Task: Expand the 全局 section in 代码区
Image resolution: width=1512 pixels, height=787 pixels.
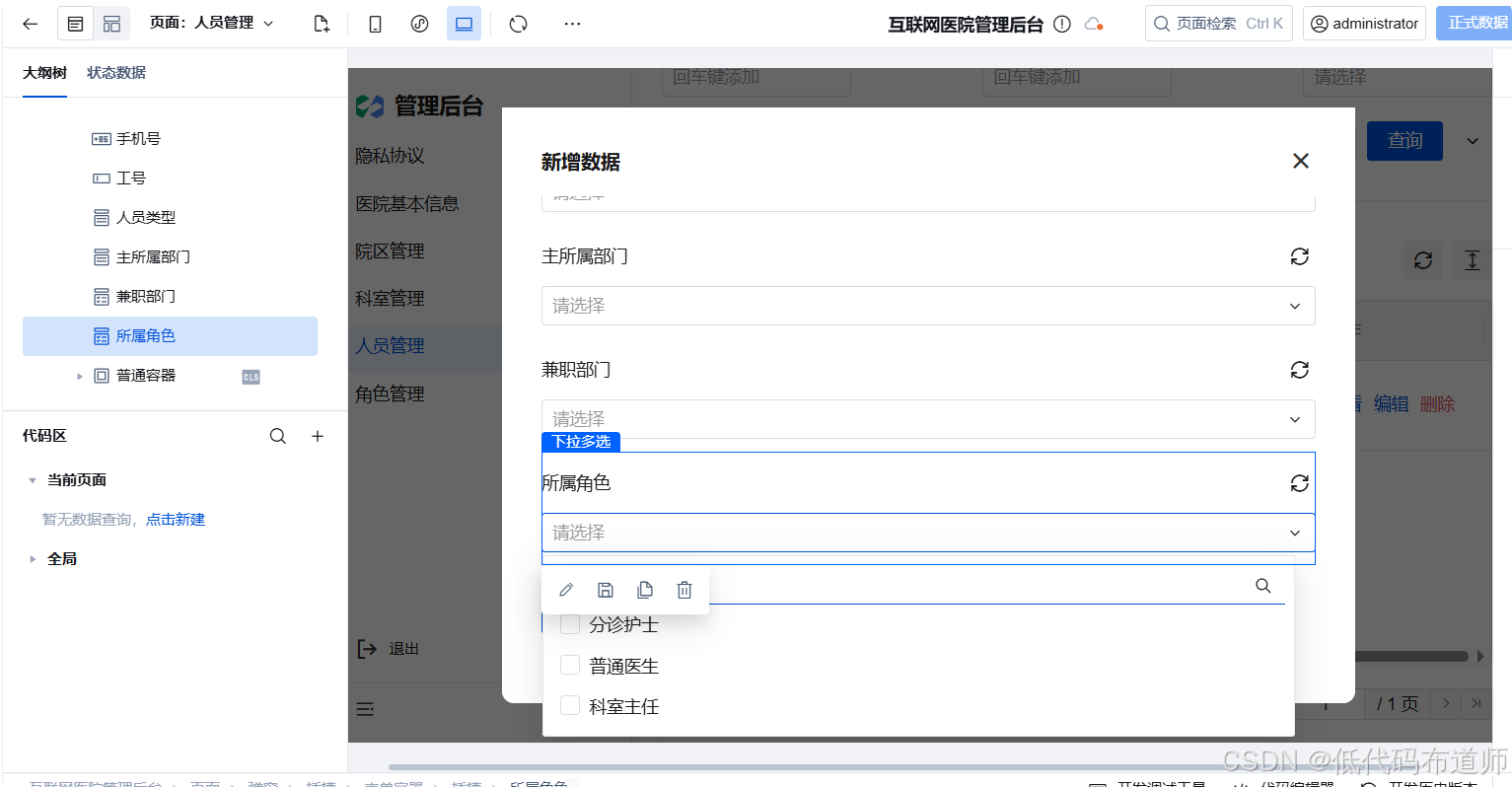Action: click(61, 558)
